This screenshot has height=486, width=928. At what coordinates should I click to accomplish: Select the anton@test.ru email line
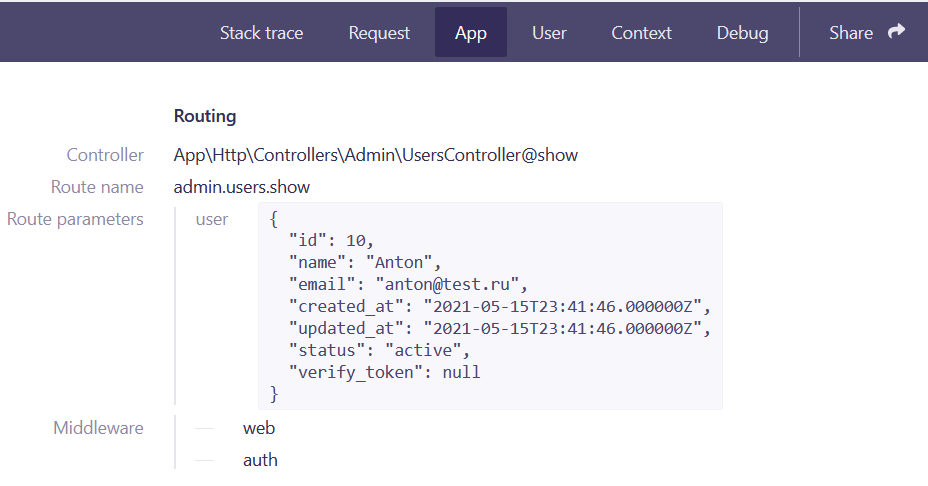click(x=408, y=284)
